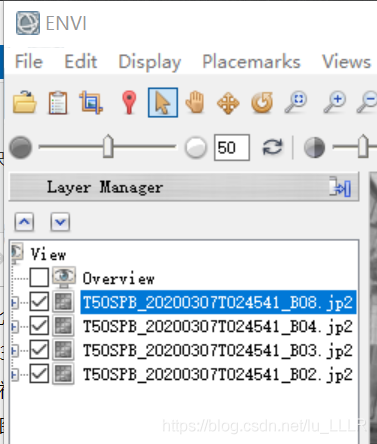Image resolution: width=377 pixels, height=444 pixels.
Task: Select the Chip View crop tool
Action: click(x=91, y=102)
